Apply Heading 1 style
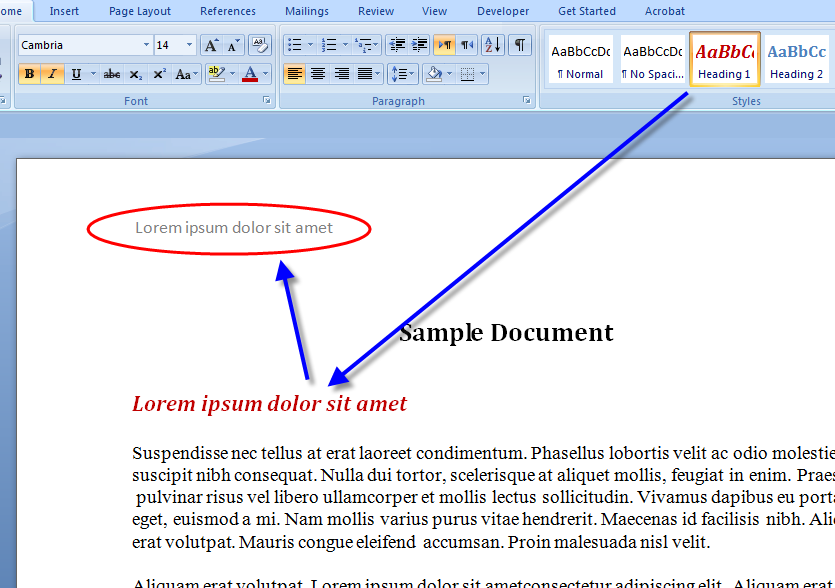Screen dimensions: 835x588 click(x=725, y=59)
